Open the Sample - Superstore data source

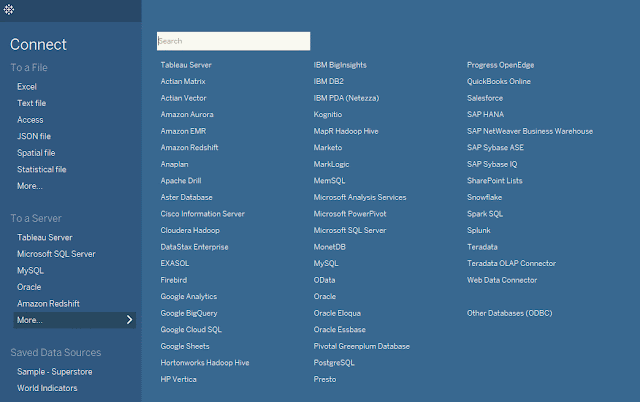[x=55, y=372]
